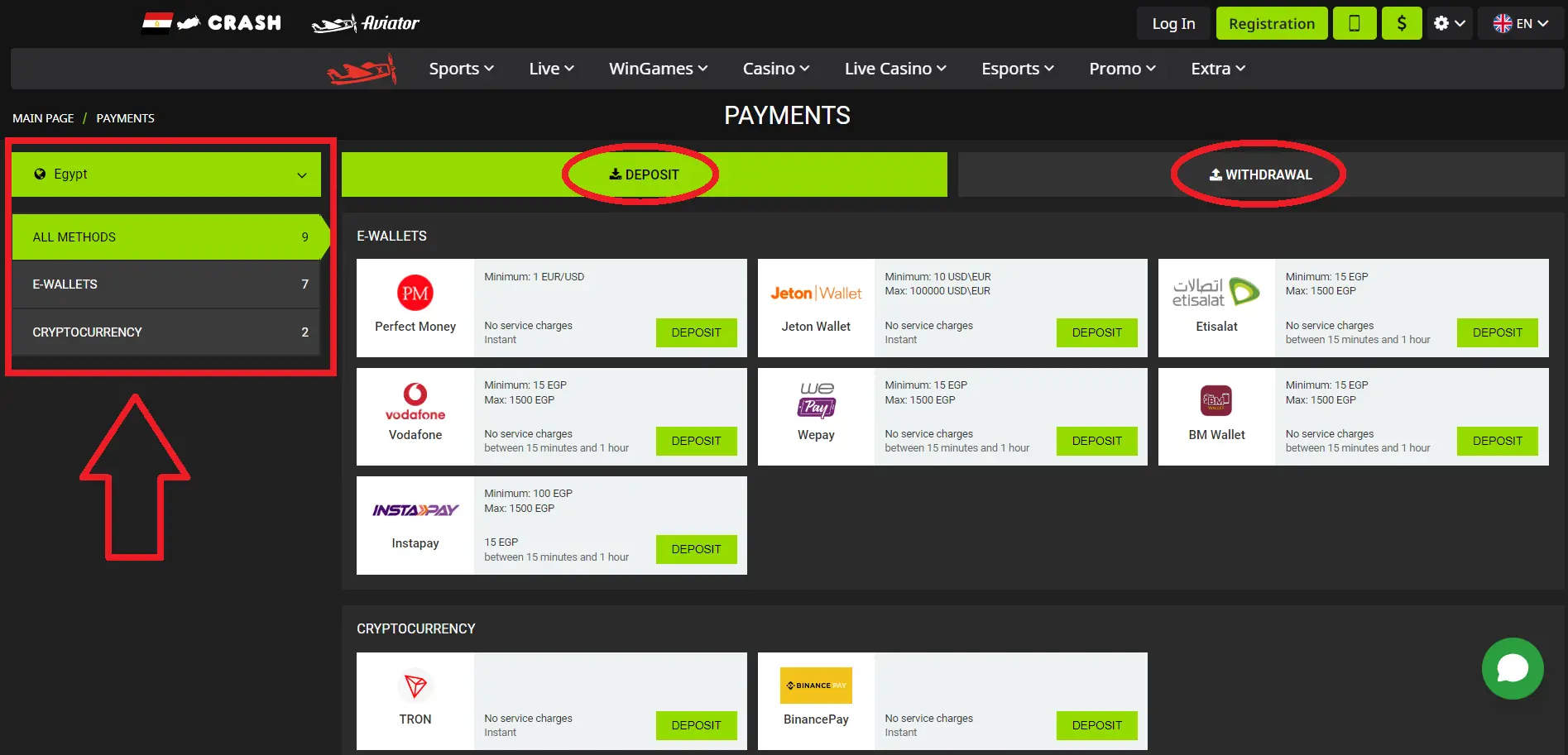Viewport: 1568px width, 755px height.
Task: Select the Promo menu item
Action: [x=1120, y=69]
